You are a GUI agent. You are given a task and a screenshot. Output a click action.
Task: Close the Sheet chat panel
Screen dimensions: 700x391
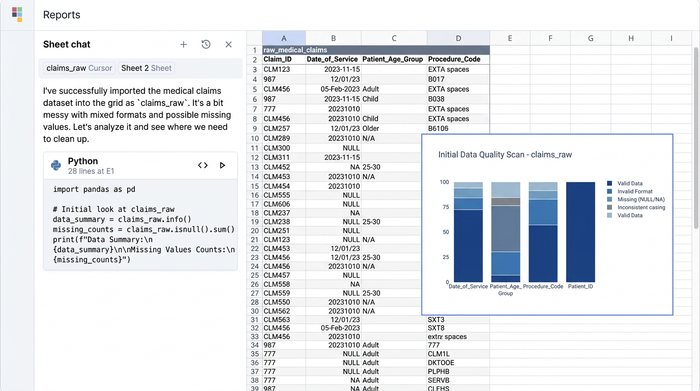(x=229, y=45)
